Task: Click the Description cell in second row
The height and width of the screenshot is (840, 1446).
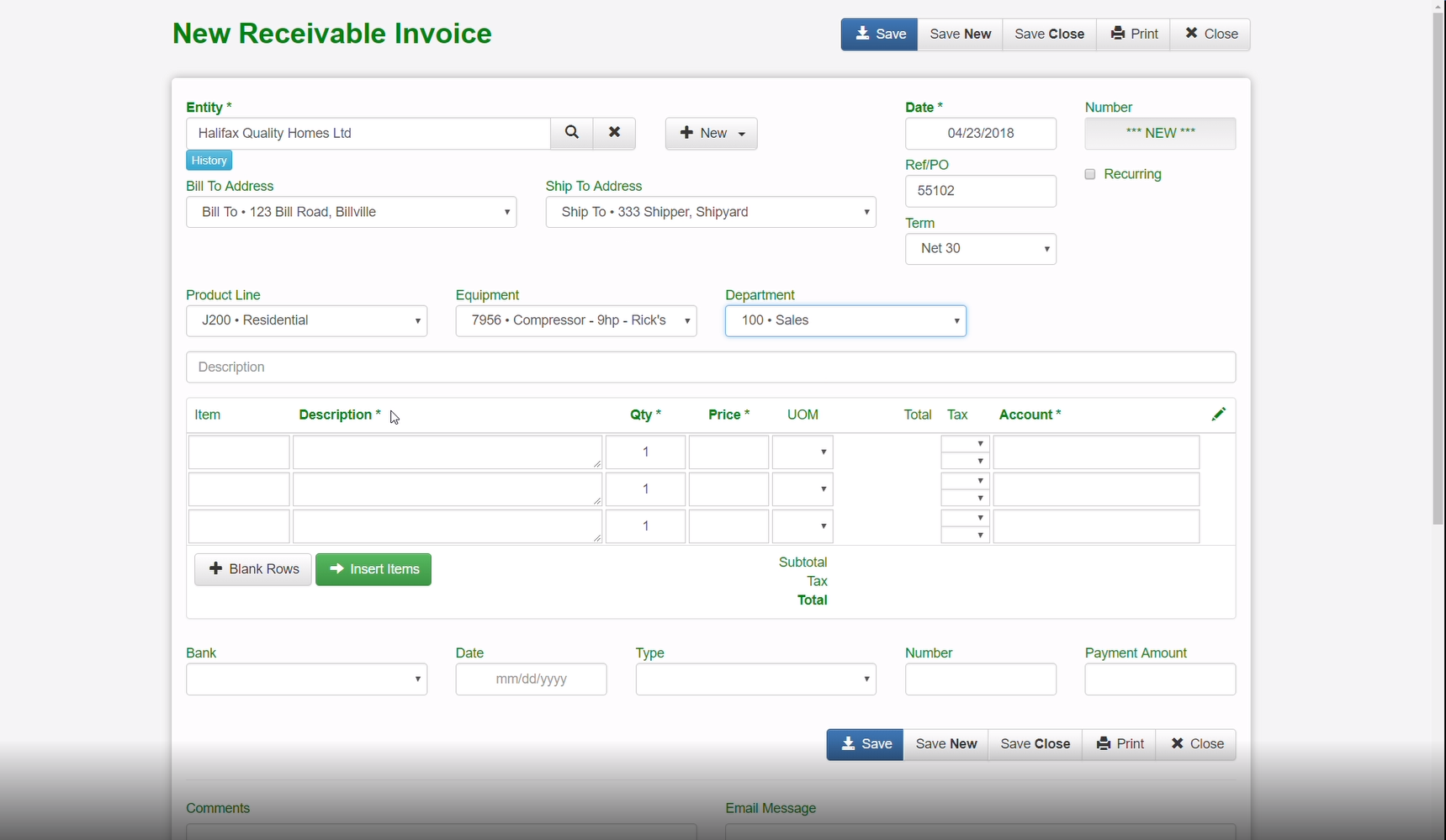Action: (448, 489)
